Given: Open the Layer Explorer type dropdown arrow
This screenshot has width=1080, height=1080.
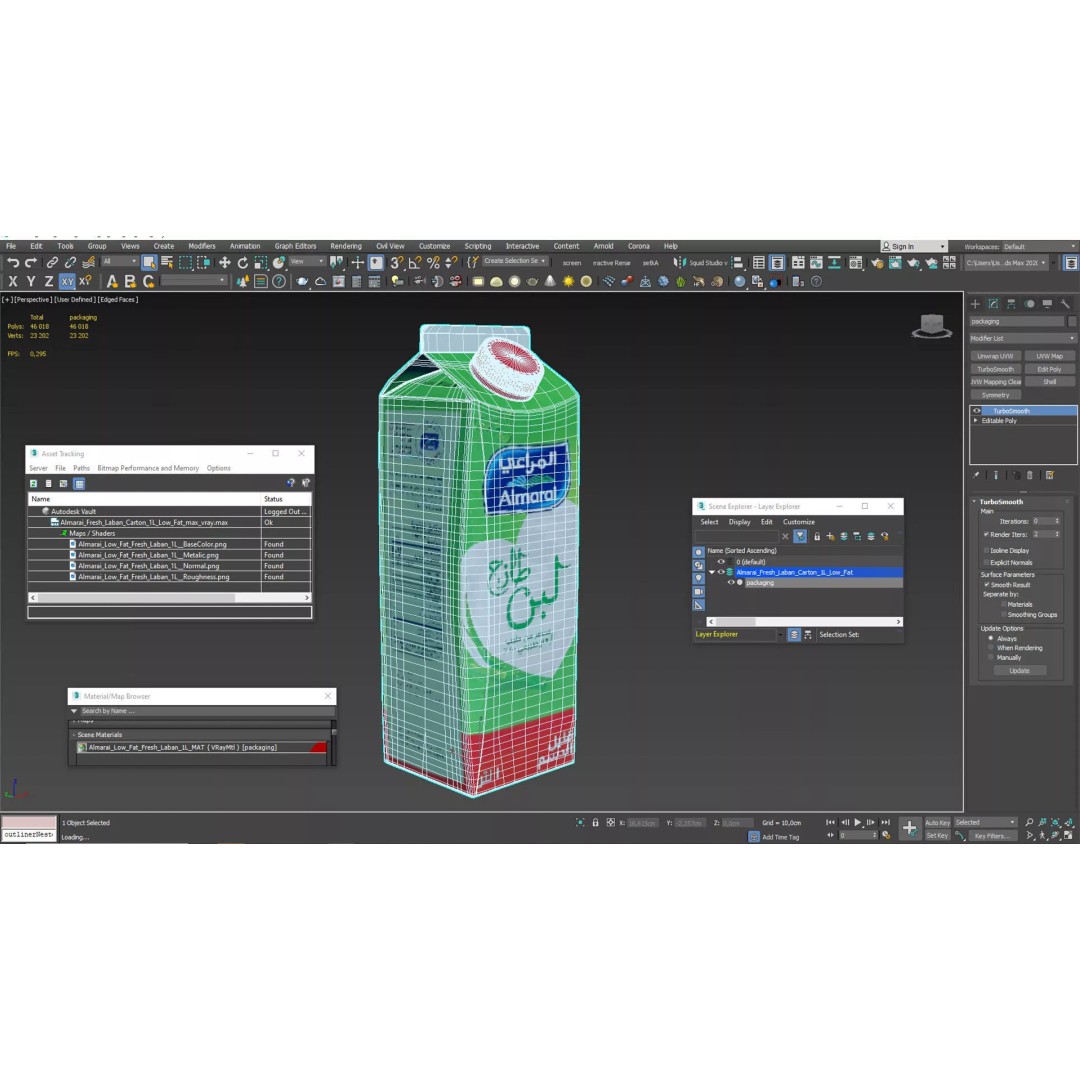Looking at the screenshot, I should pyautogui.click(x=780, y=635).
